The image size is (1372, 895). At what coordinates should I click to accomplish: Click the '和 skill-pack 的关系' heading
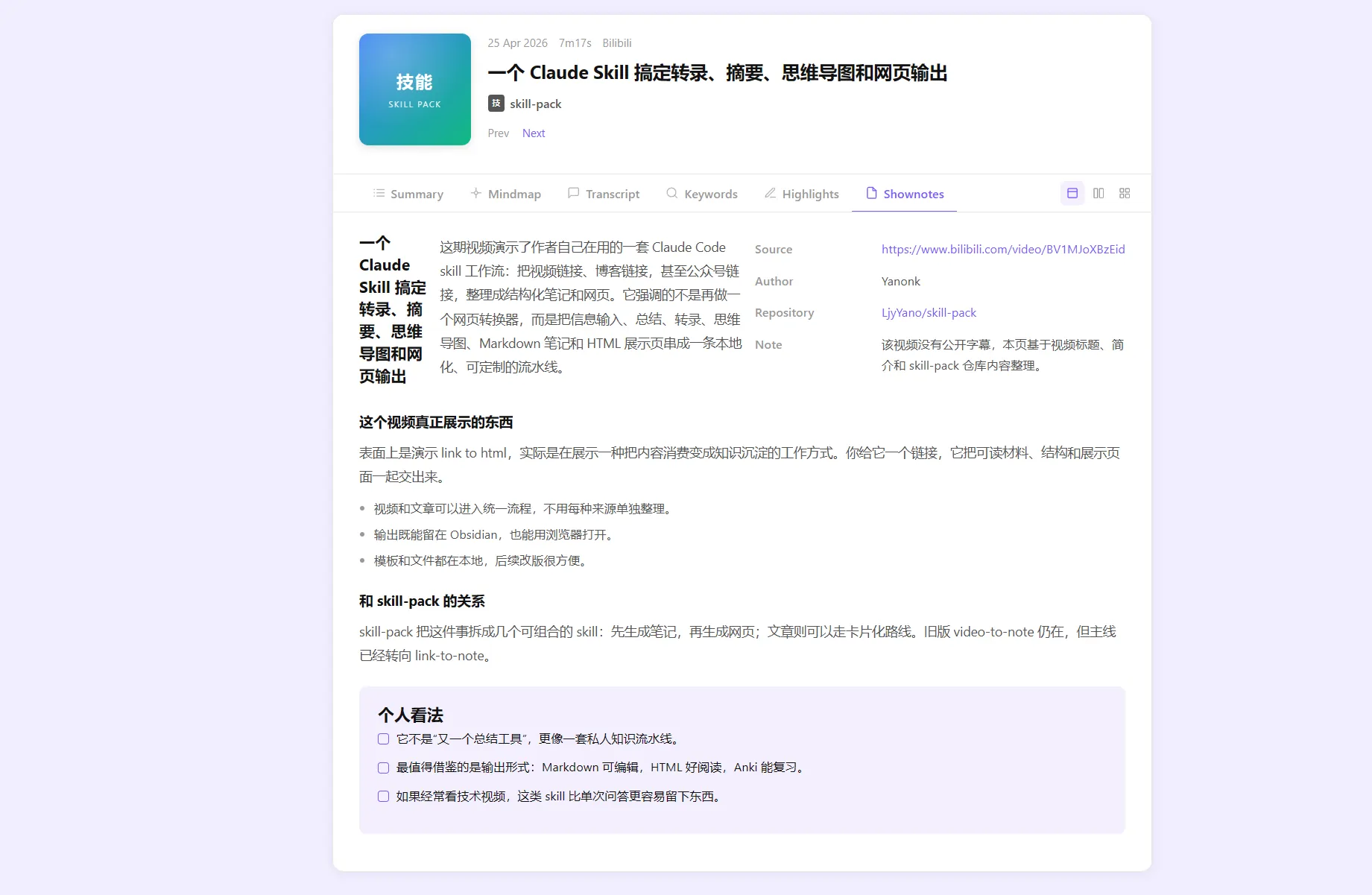[x=422, y=601]
